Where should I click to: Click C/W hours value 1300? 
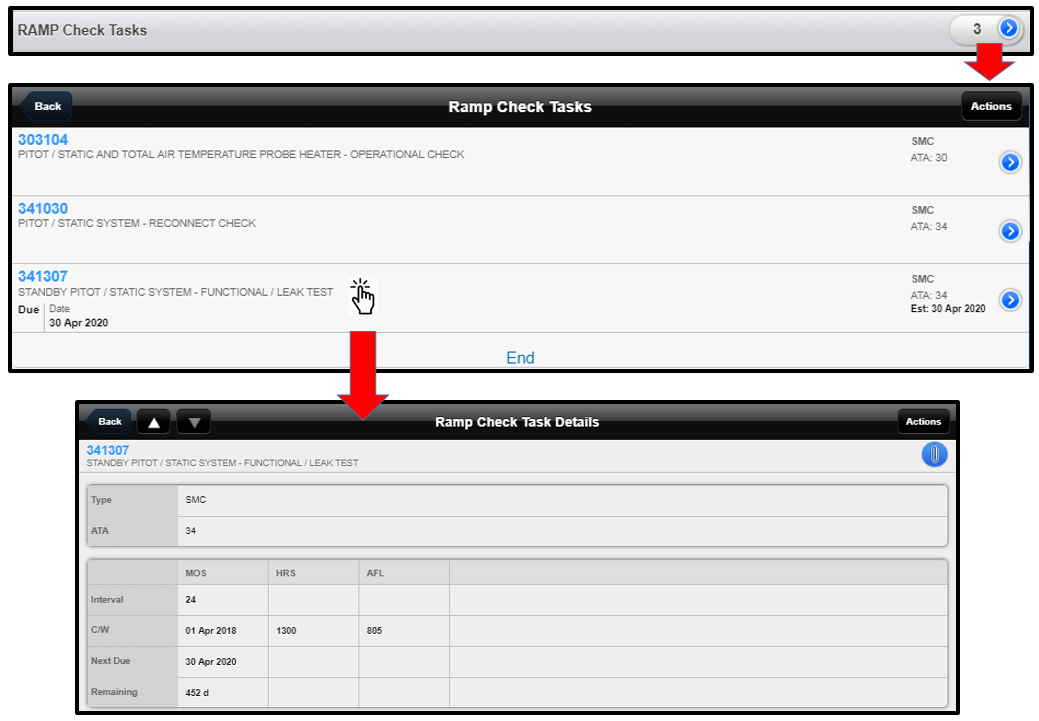(286, 631)
